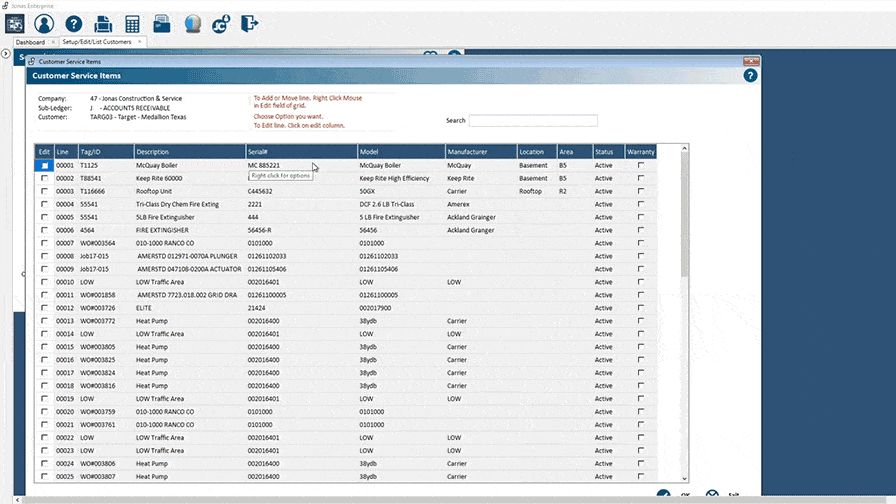The width and height of the screenshot is (896, 504).
Task: Click the bottom horizontal scrollbar left arrow
Action: 18,500
